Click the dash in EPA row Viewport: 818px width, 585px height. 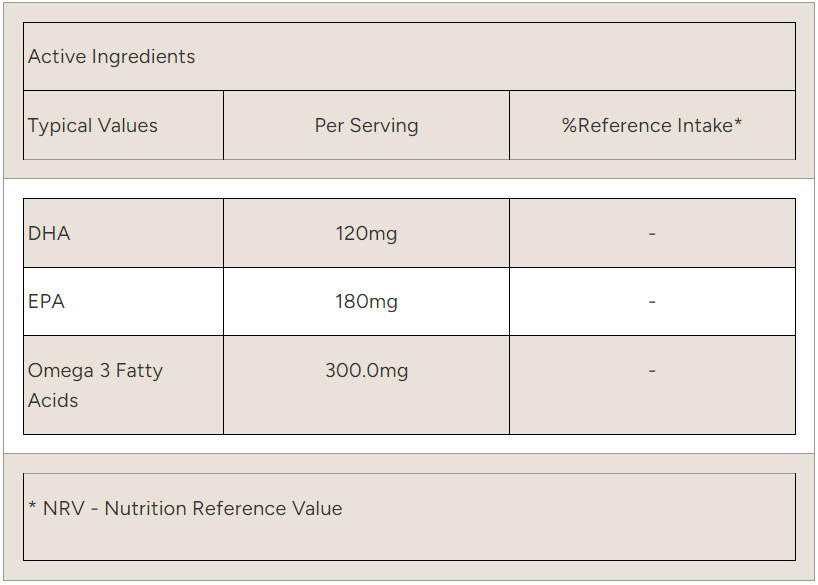pos(652,302)
